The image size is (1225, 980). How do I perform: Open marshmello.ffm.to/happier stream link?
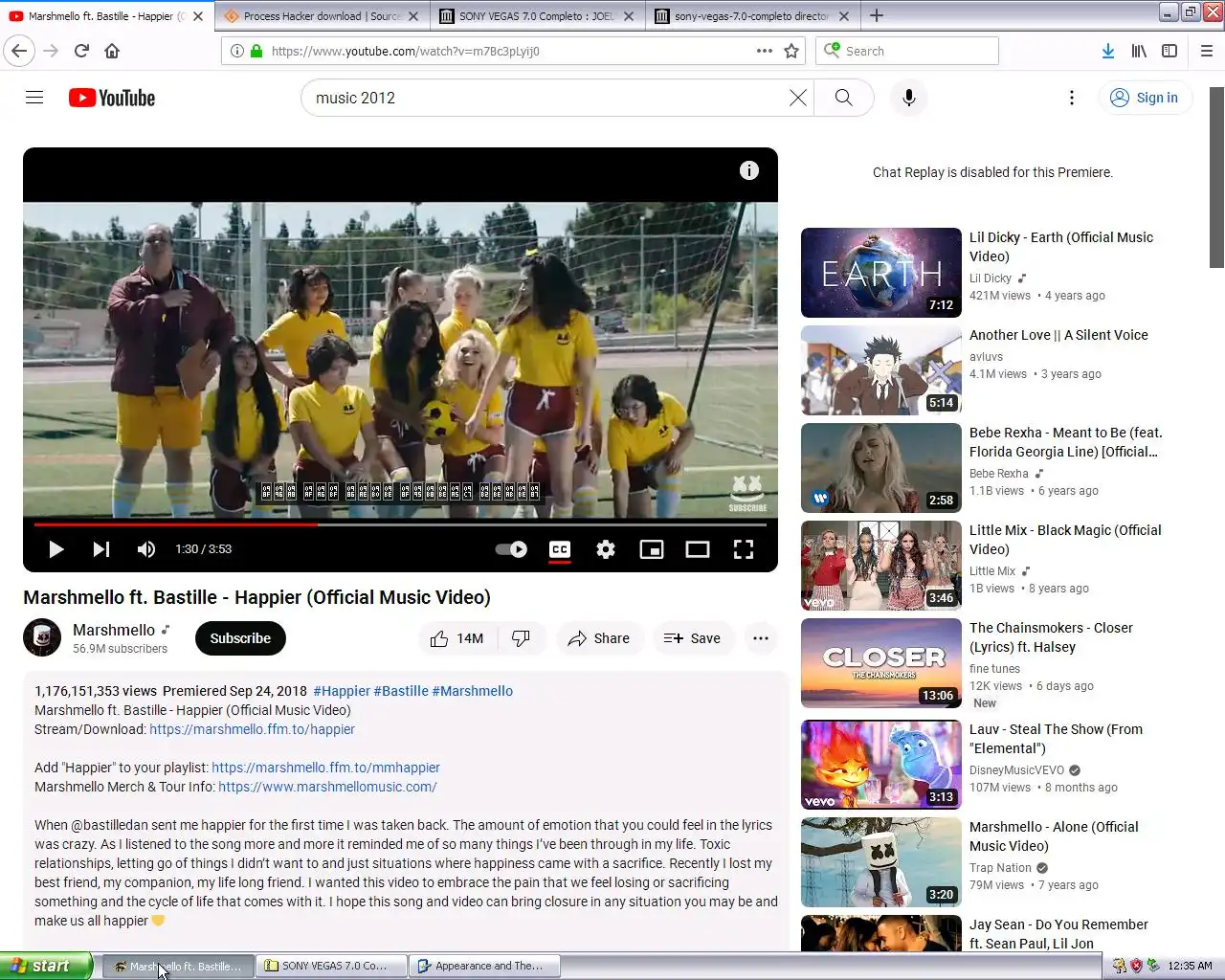252,729
